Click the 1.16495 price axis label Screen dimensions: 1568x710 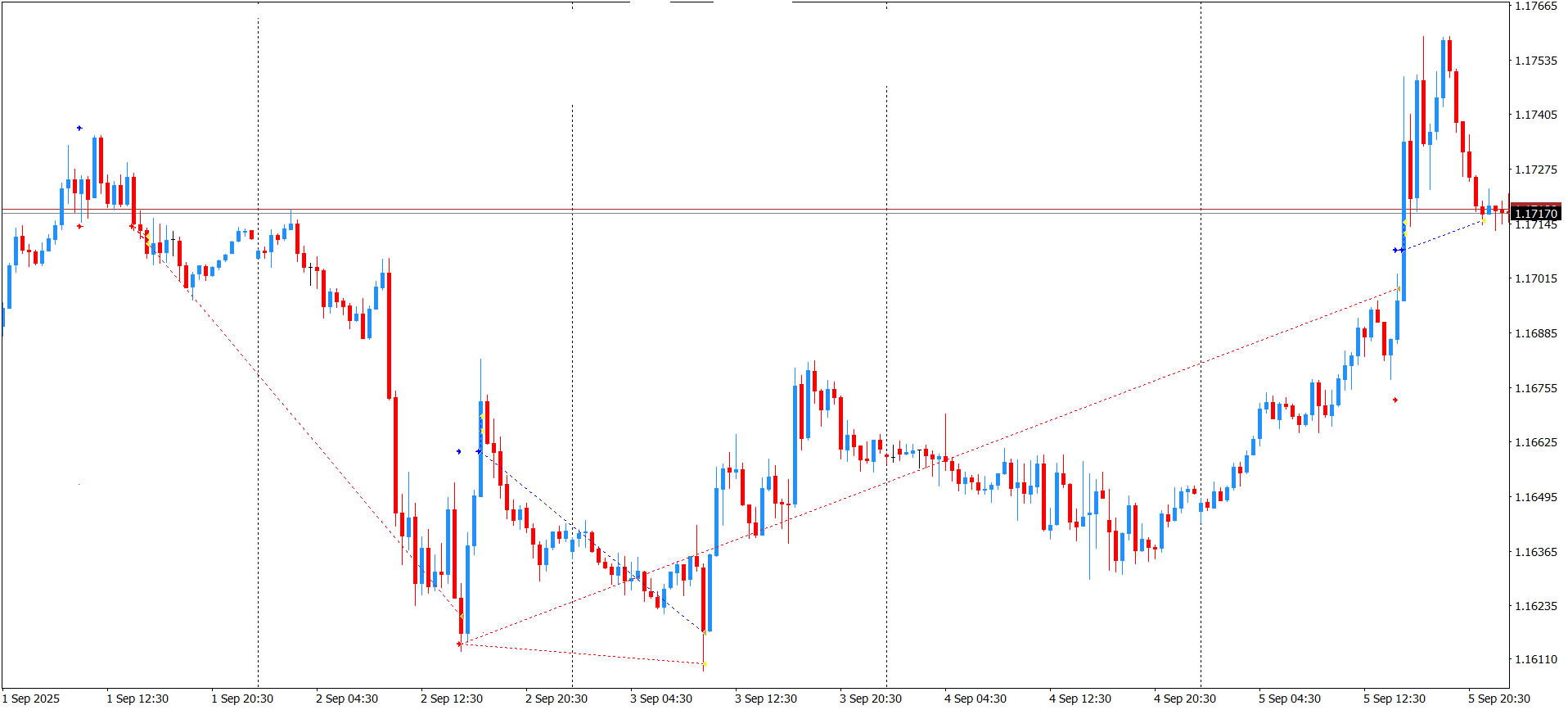1536,497
